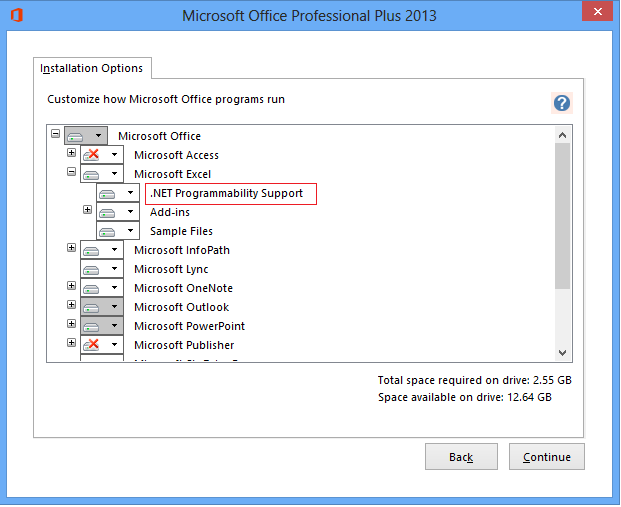Click the Office logo in title bar
This screenshot has width=621, height=507.
[x=17, y=15]
